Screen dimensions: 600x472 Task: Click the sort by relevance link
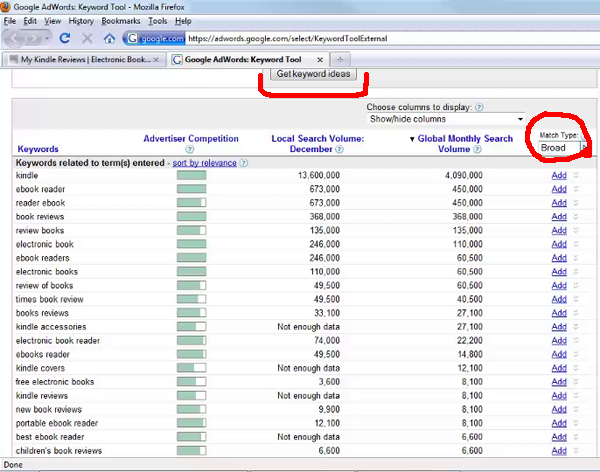[x=204, y=162]
